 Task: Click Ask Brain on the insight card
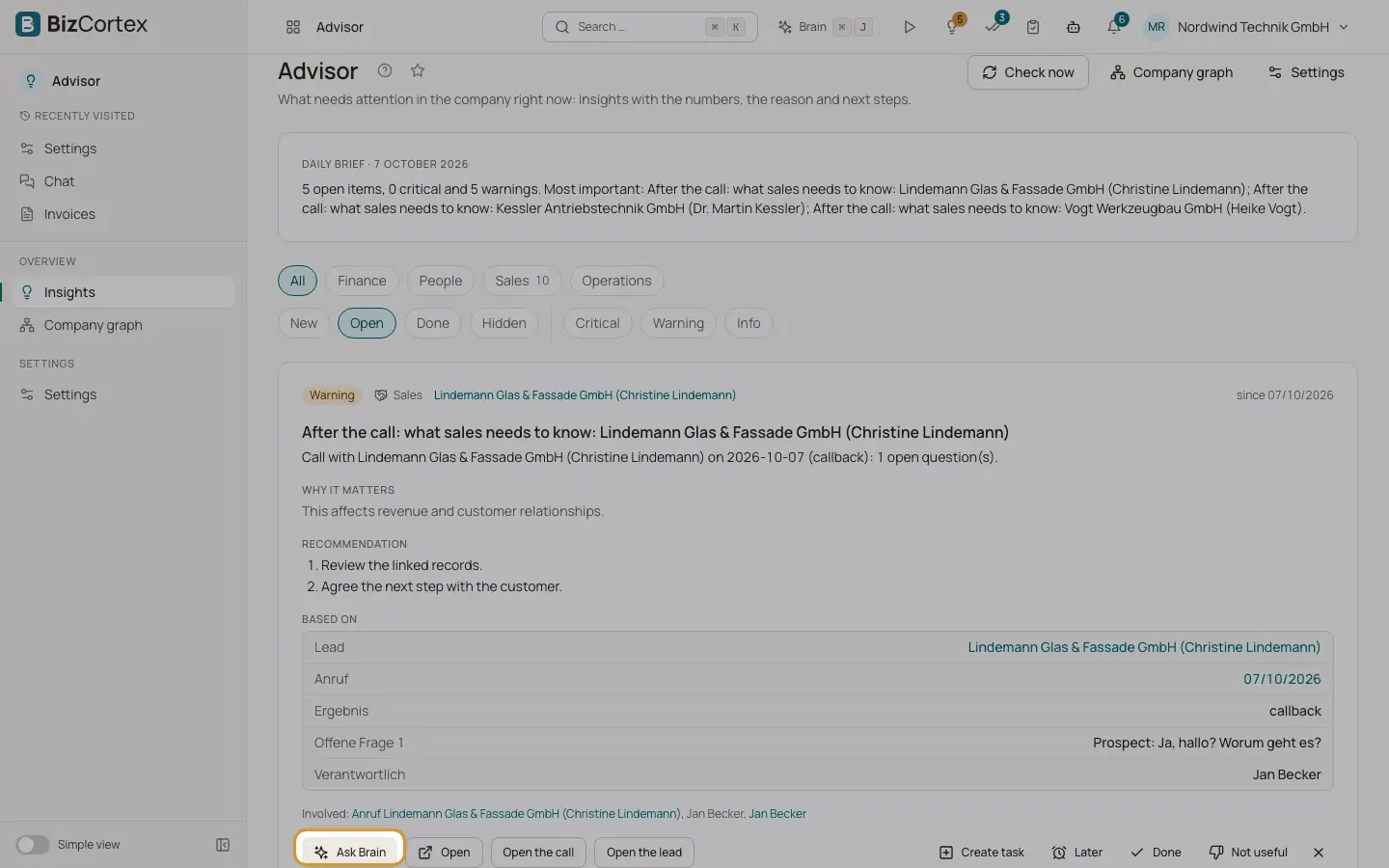tap(350, 853)
